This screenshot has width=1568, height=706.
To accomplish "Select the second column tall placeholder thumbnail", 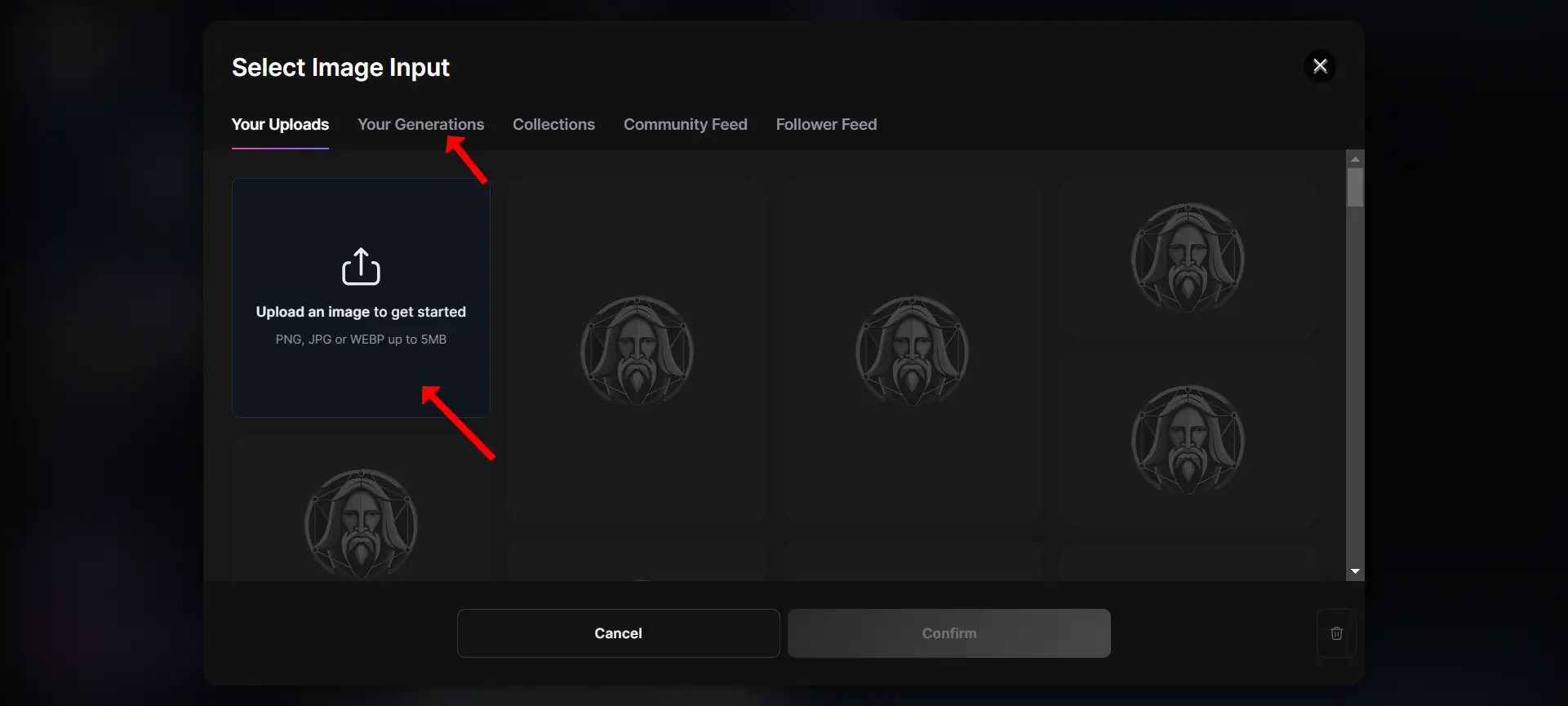I will pos(636,350).
